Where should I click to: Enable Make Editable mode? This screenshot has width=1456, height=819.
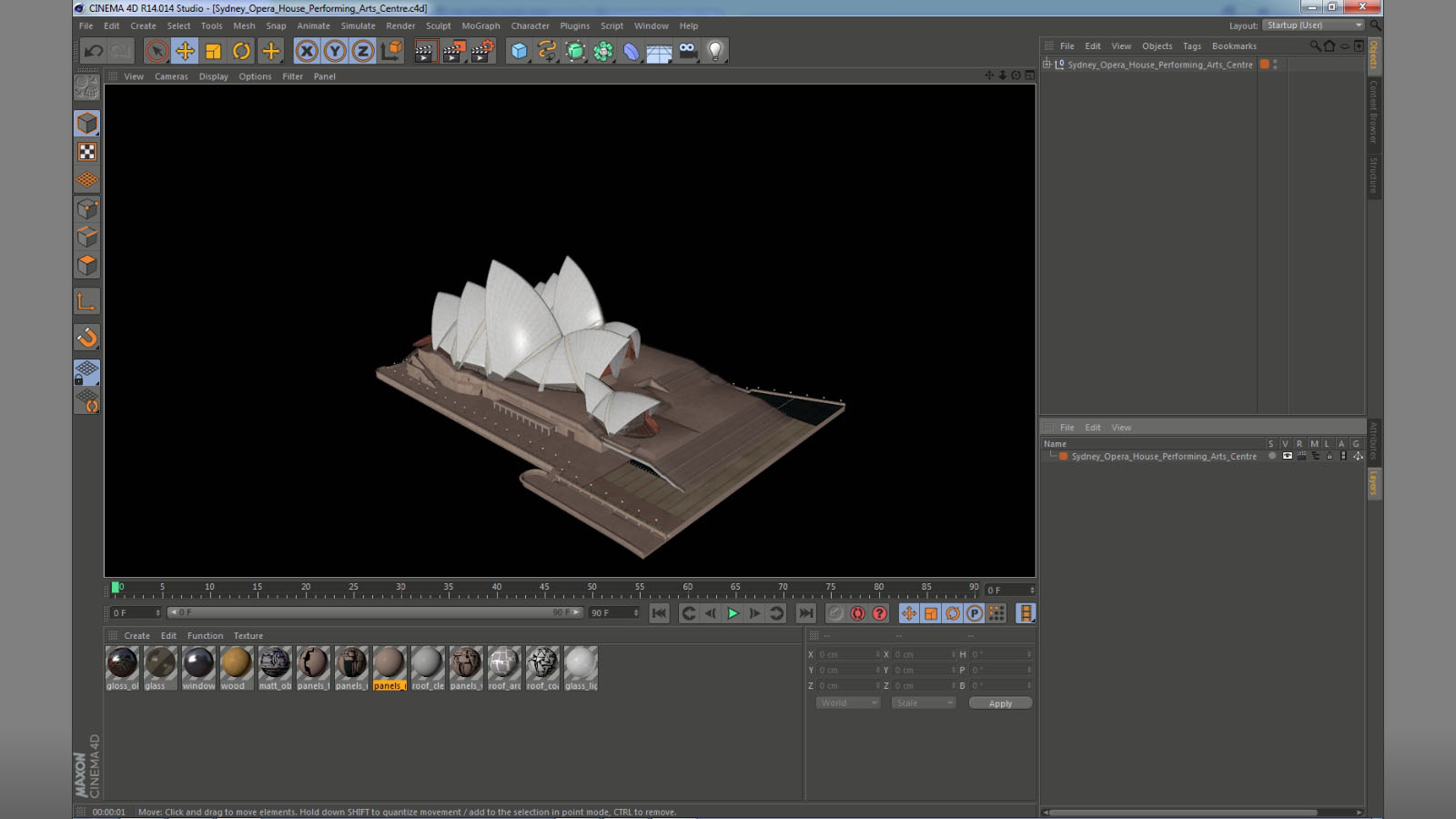[87, 86]
